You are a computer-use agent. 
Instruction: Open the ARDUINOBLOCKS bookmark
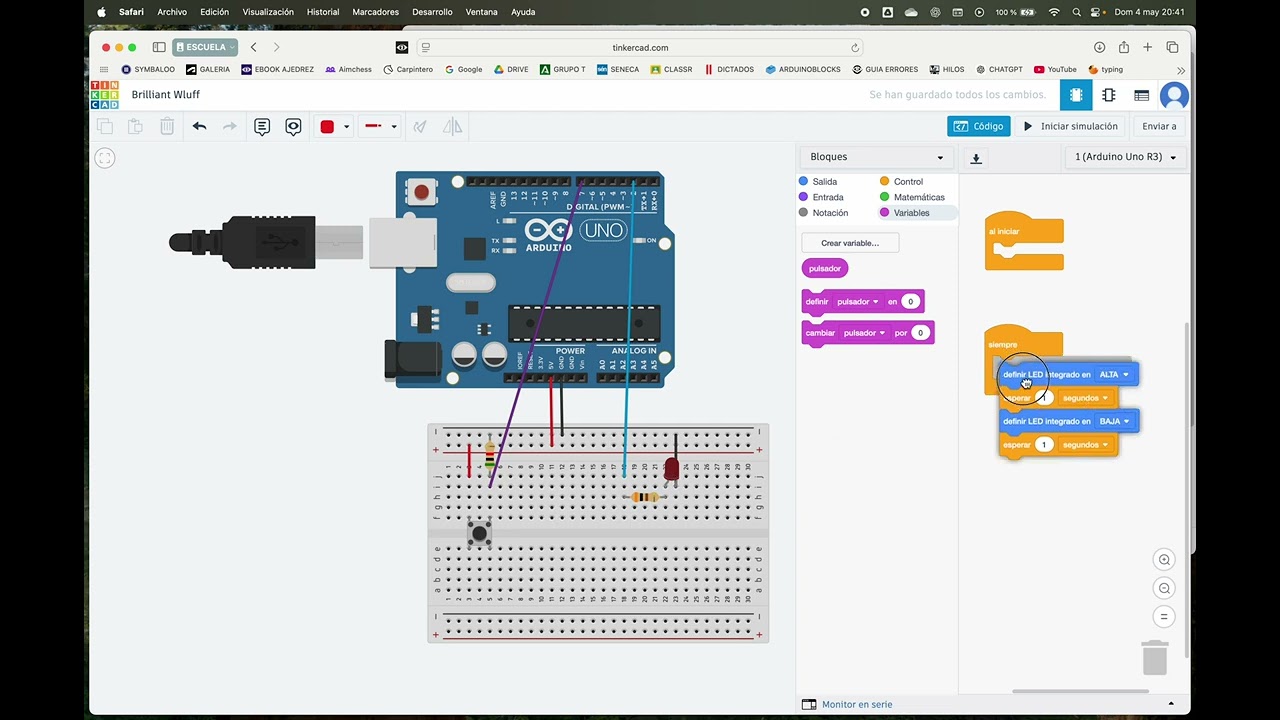[803, 69]
